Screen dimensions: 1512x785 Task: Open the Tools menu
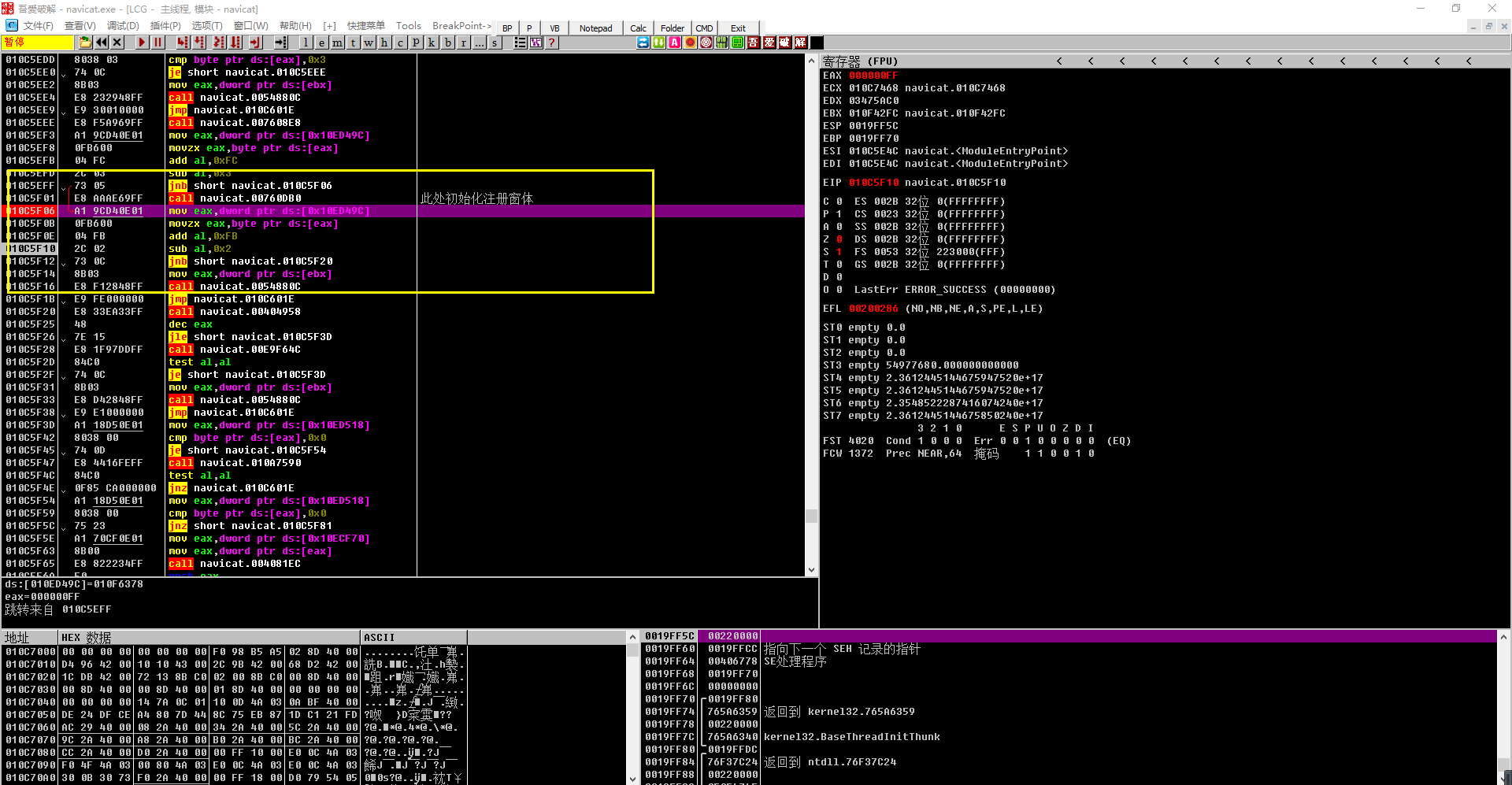tap(409, 26)
